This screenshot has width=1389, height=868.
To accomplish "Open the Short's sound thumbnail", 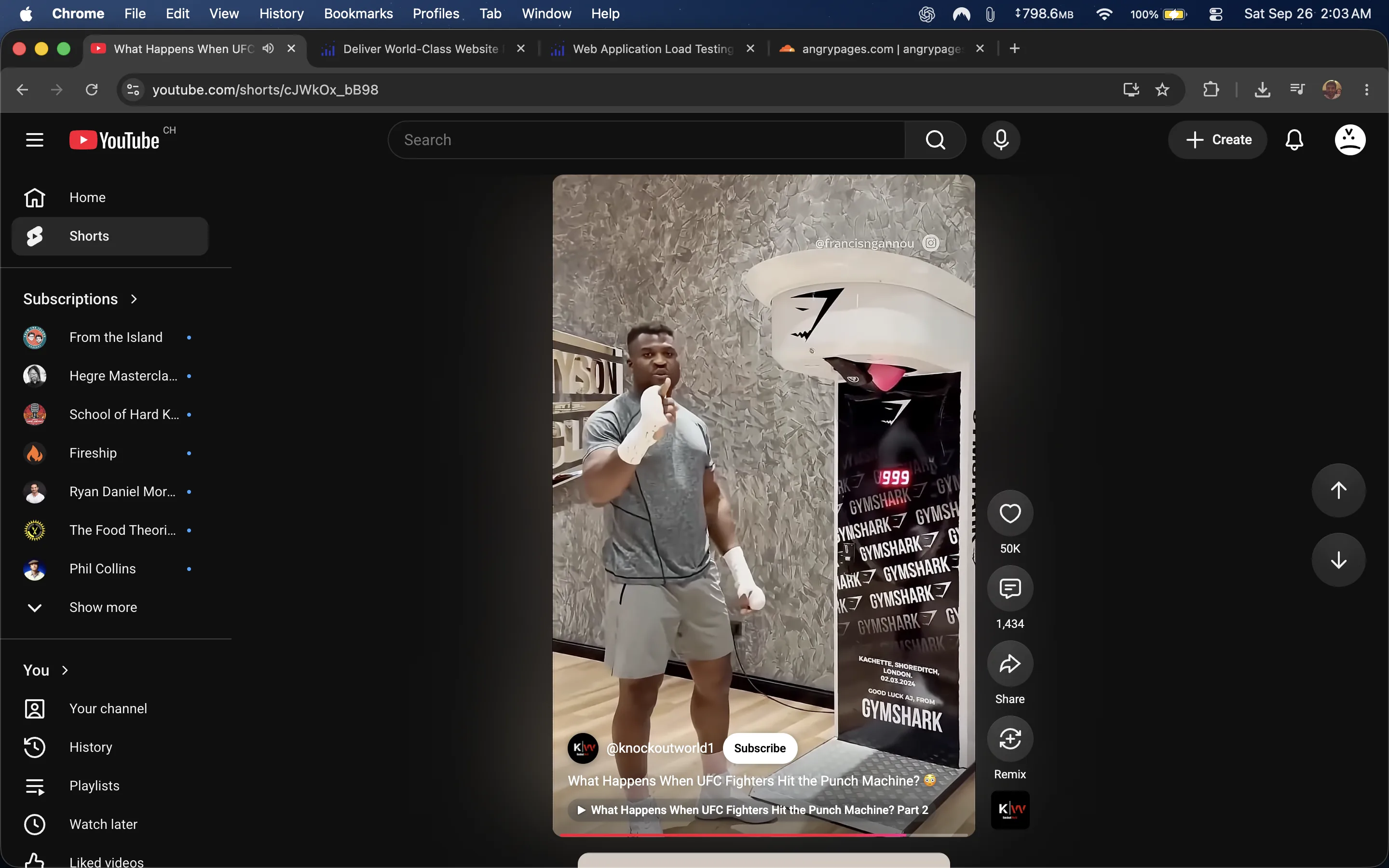I will pyautogui.click(x=1010, y=810).
